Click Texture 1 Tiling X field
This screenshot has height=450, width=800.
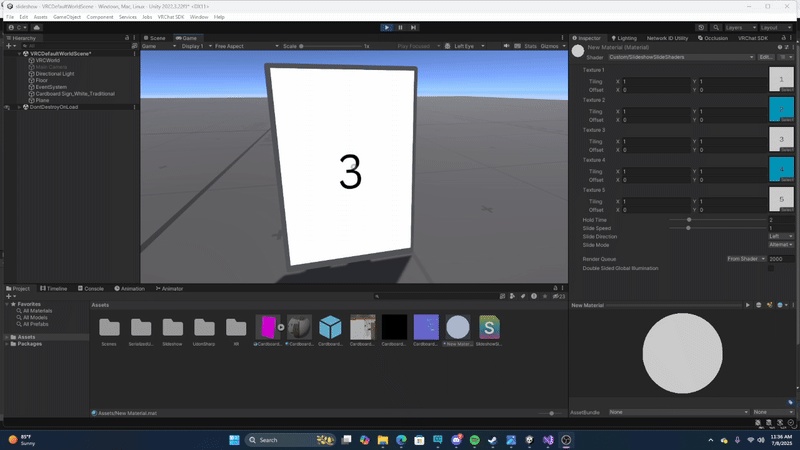click(655, 82)
